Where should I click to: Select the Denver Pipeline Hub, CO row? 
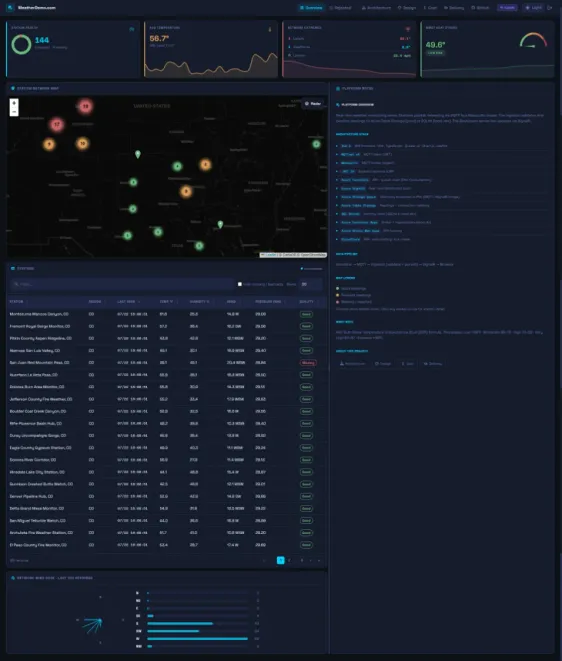tap(167, 497)
